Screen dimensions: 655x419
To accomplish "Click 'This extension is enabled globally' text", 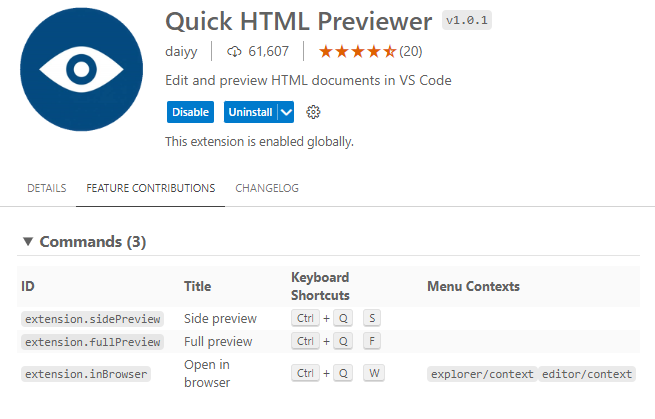I will click(x=259, y=142).
